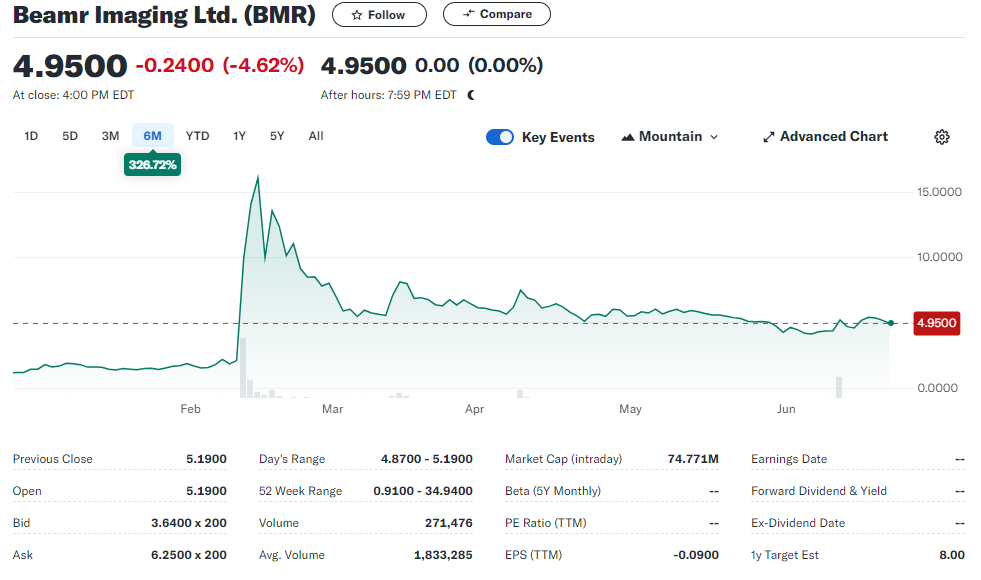Screen dimensions: 981x580
Task: Click the volume bar in June
Action: tap(839, 387)
